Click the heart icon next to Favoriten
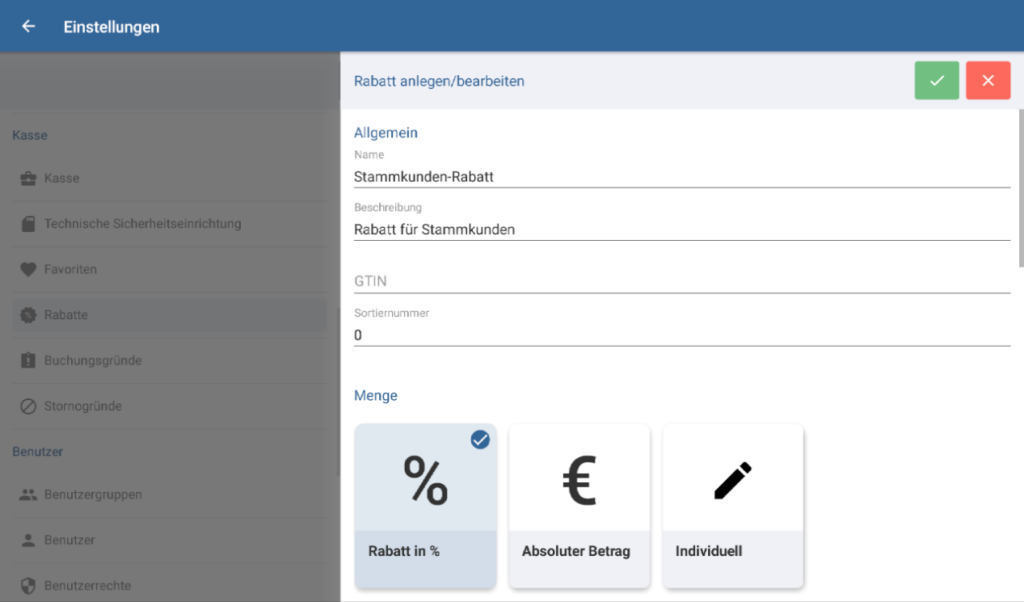This screenshot has width=1024, height=602. tap(28, 269)
